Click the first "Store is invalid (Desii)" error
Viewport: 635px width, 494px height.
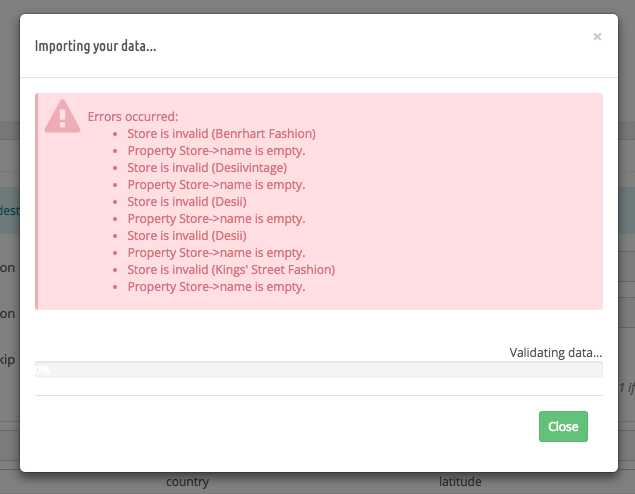(x=186, y=201)
